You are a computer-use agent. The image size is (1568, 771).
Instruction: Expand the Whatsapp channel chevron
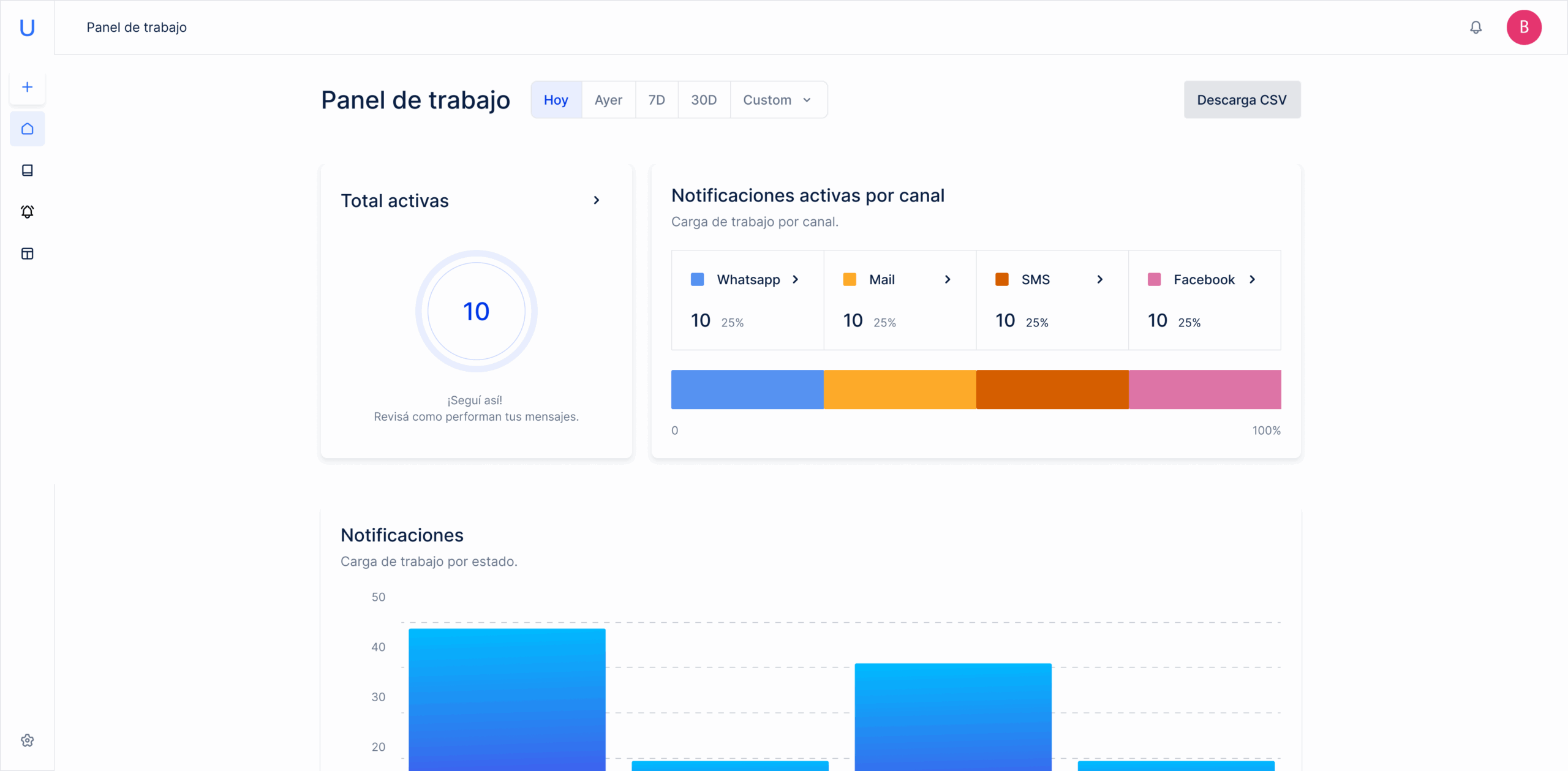coord(795,279)
